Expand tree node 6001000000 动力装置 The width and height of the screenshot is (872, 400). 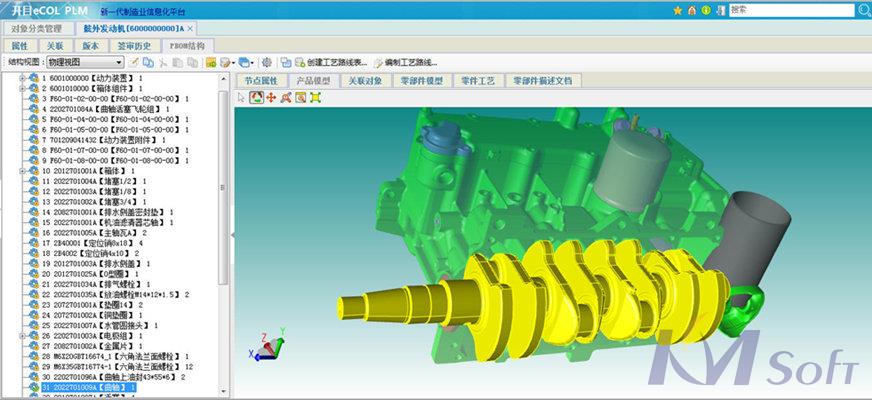point(22,76)
